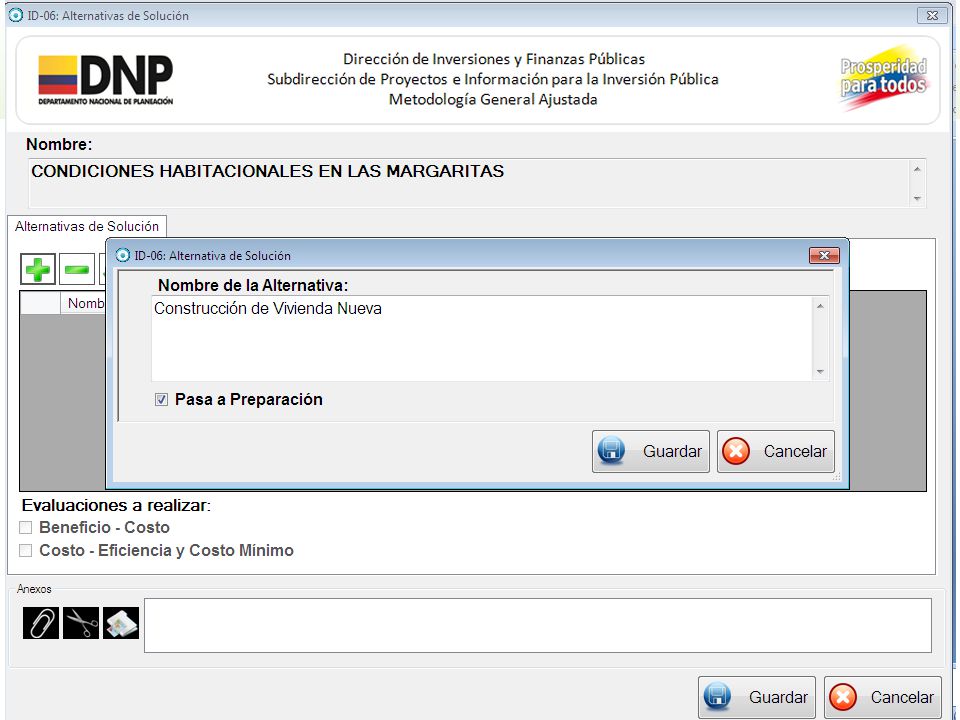Click Metodología General Ajustada header text

493,100
